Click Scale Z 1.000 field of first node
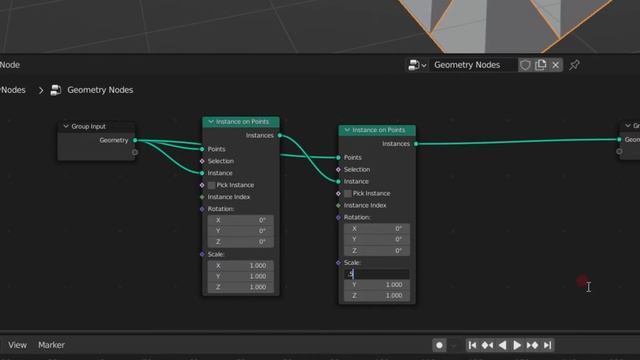This screenshot has width=640, height=360. [240, 287]
